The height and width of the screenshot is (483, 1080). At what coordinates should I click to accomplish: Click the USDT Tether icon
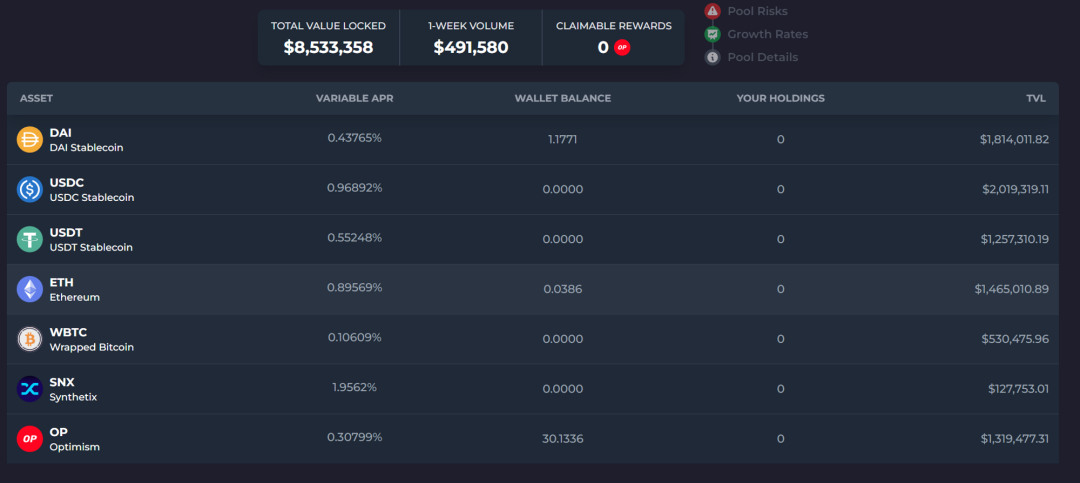tap(30, 240)
